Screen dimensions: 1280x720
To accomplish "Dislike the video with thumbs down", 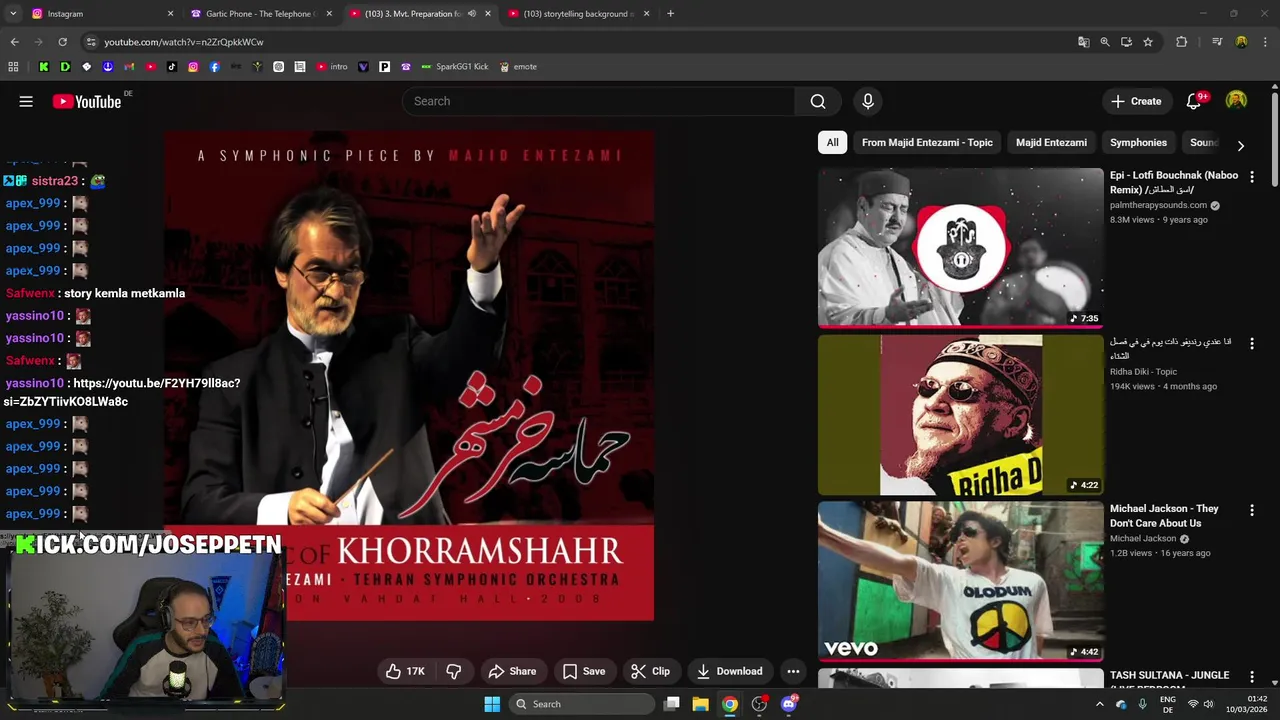I will click(453, 672).
